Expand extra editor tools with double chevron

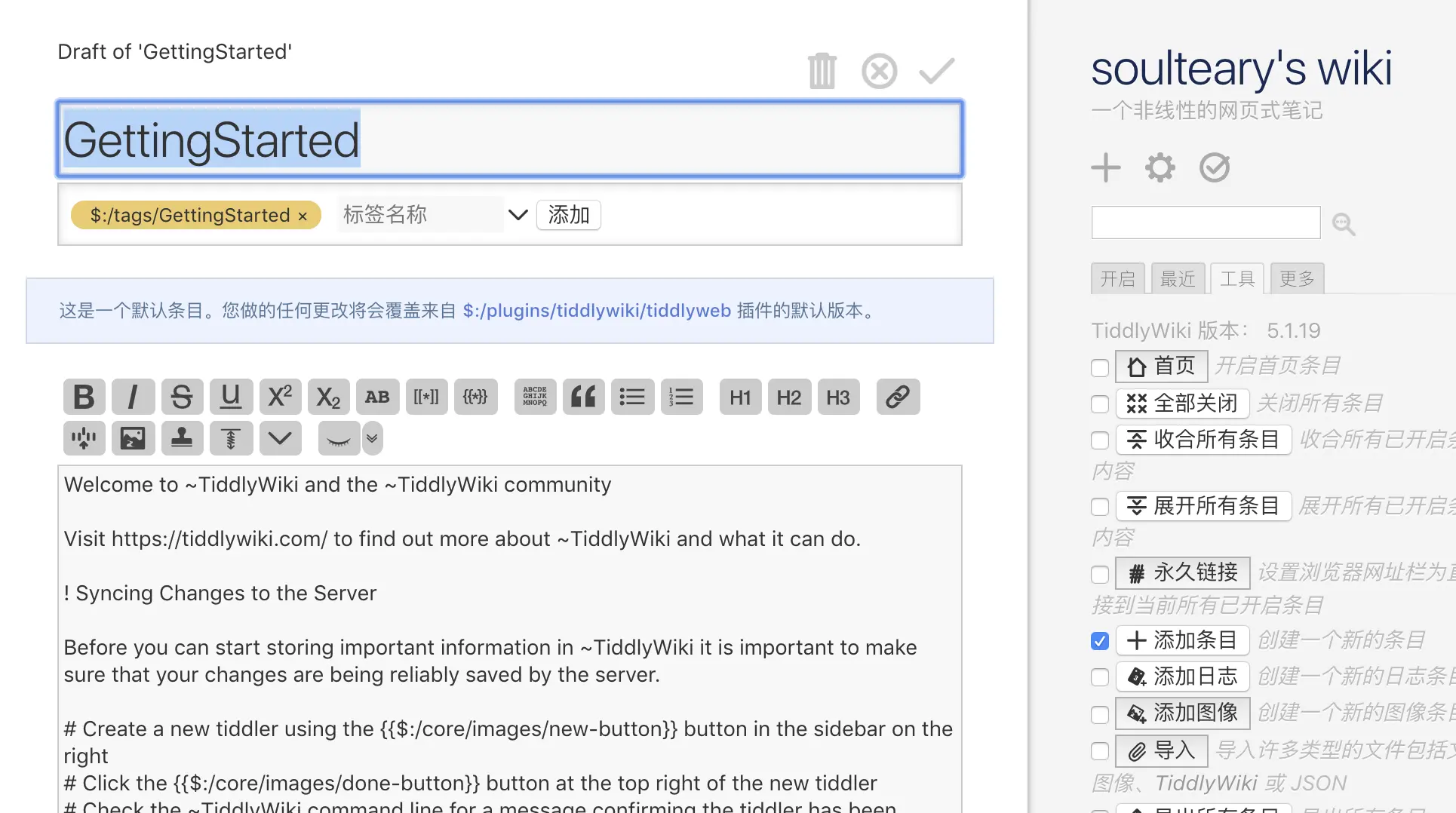click(x=372, y=437)
